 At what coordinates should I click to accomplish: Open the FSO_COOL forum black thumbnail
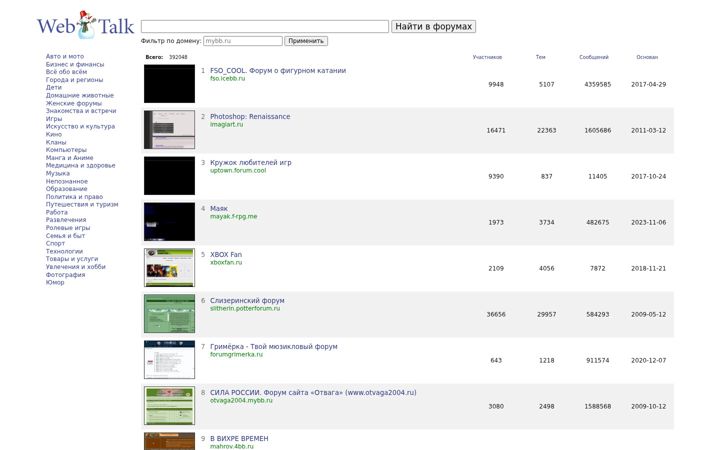click(169, 84)
